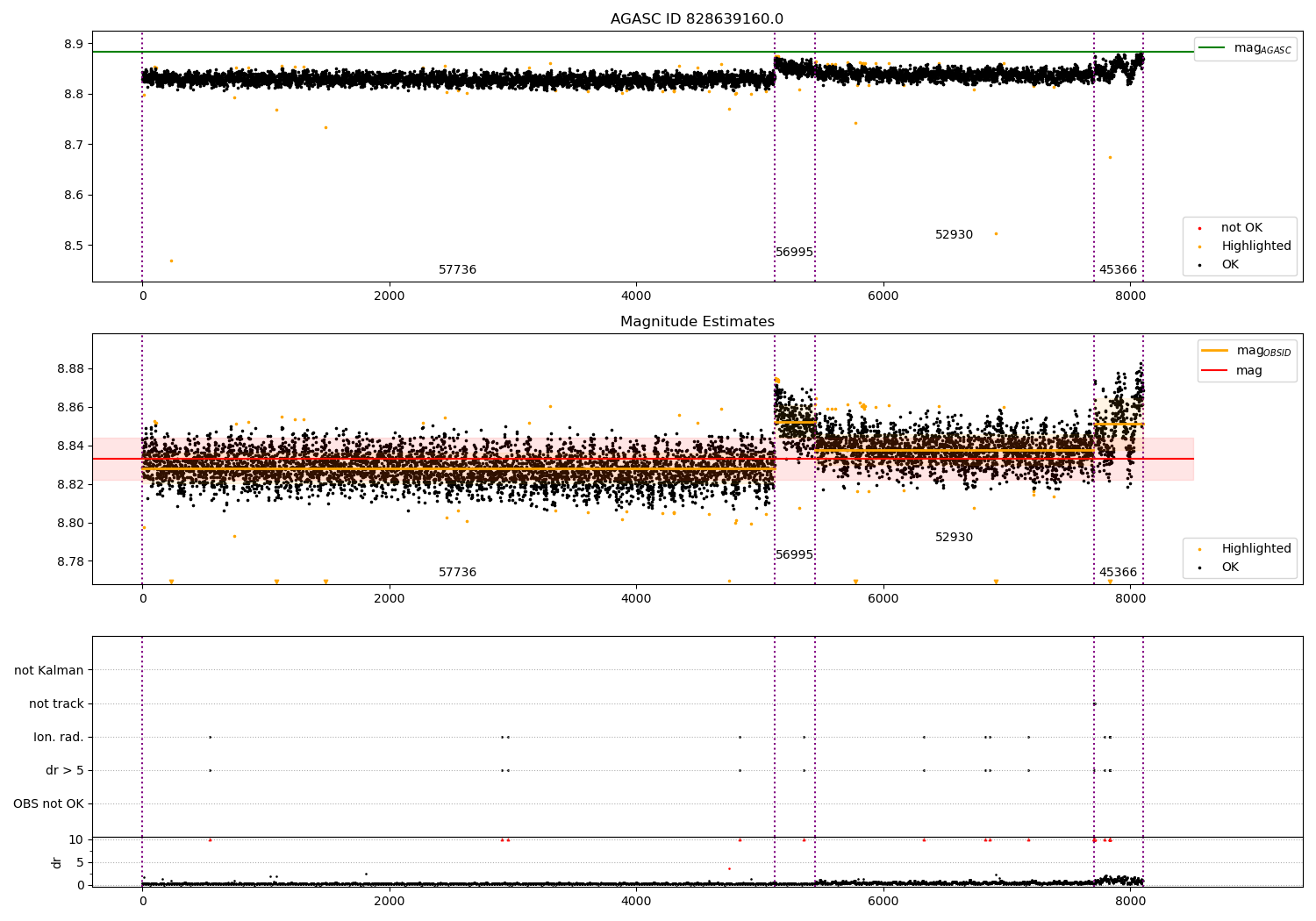The image size is (1316, 921).
Task: Click the red 'not OK' legend marker in top plot
Action: (x=1199, y=228)
